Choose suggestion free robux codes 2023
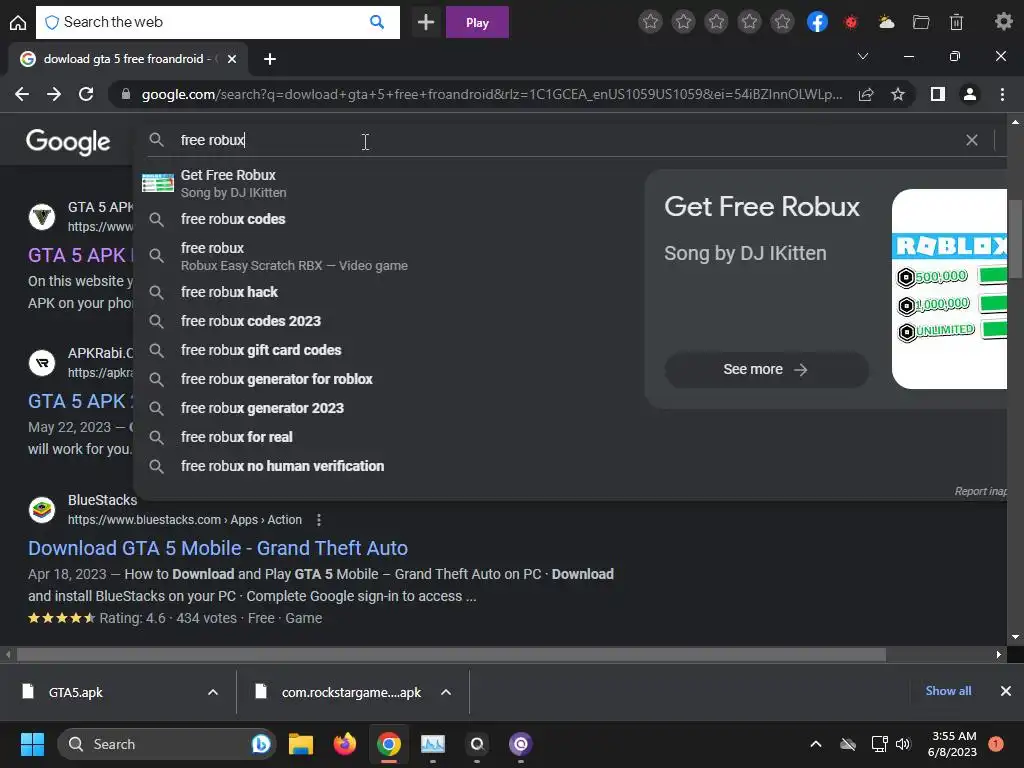This screenshot has height=768, width=1024. click(x=251, y=321)
